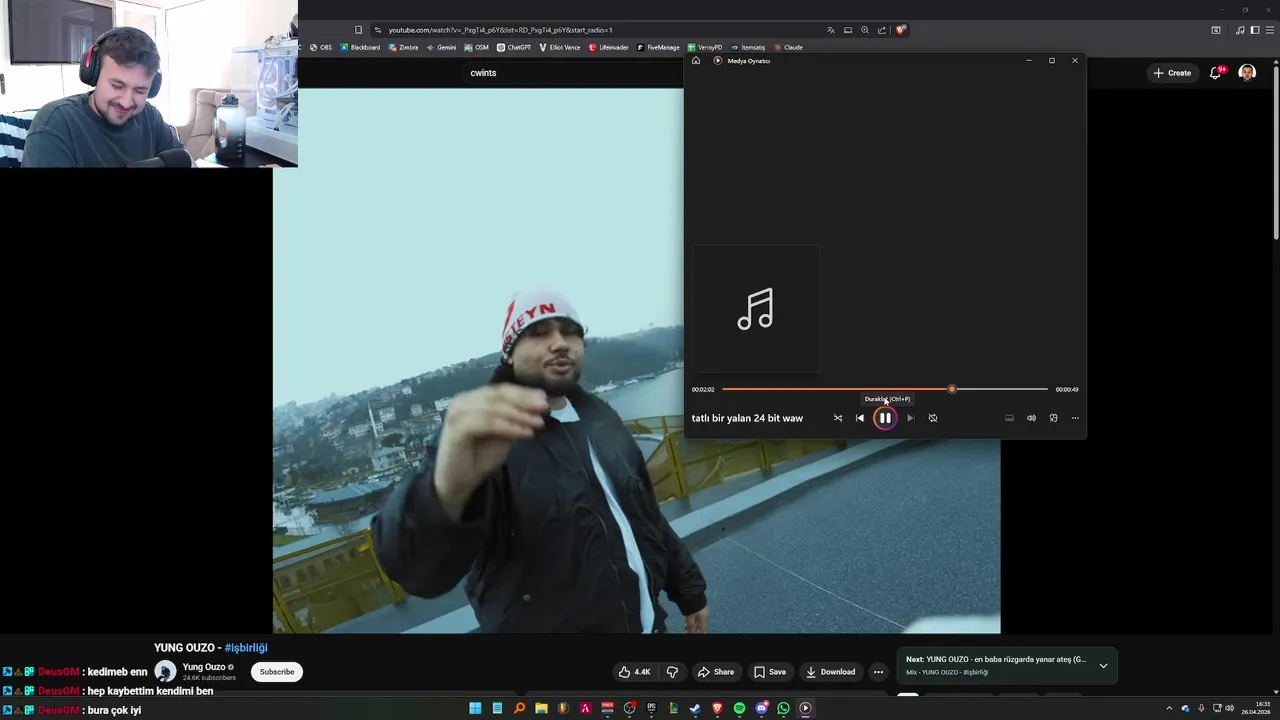
Task: Open the Claude bookmark
Action: 788,47
